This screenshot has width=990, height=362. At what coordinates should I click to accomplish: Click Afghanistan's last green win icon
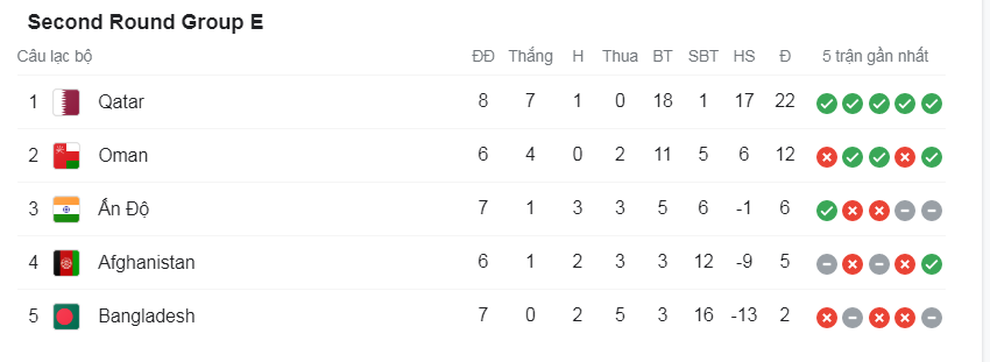click(931, 265)
